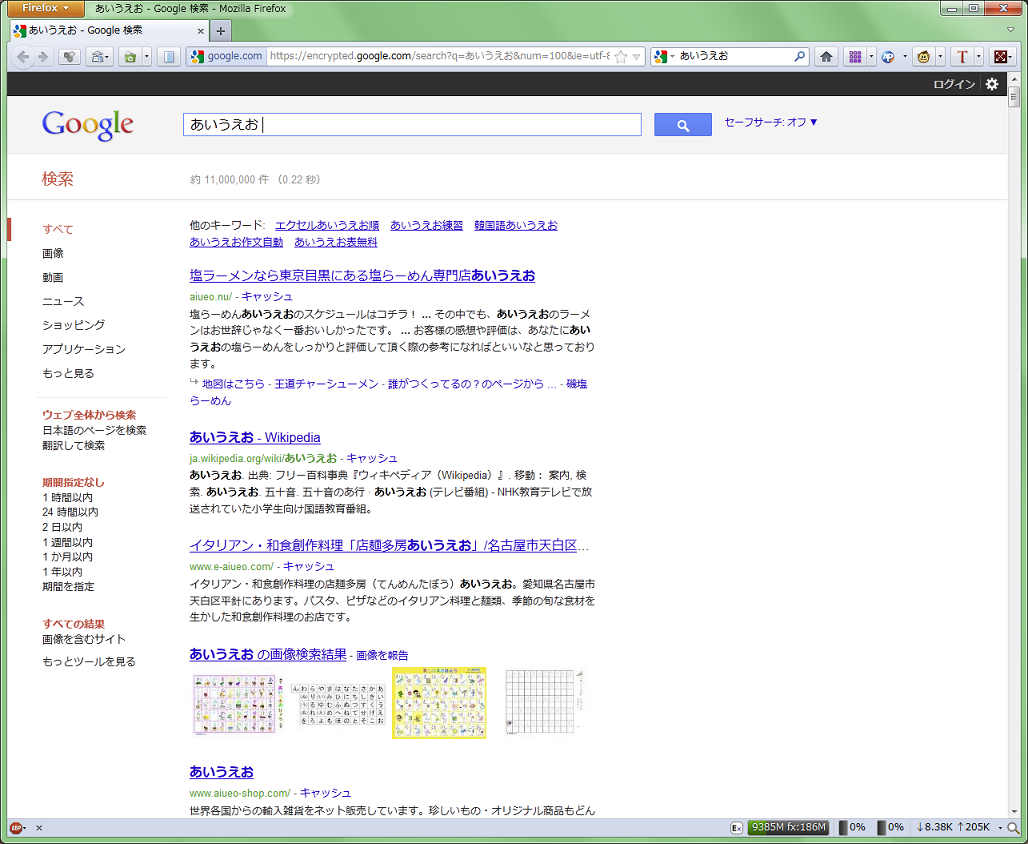Viewport: 1028px width, 844px height.
Task: Open the セーフサーチ: オフ dropdown
Action: point(771,122)
